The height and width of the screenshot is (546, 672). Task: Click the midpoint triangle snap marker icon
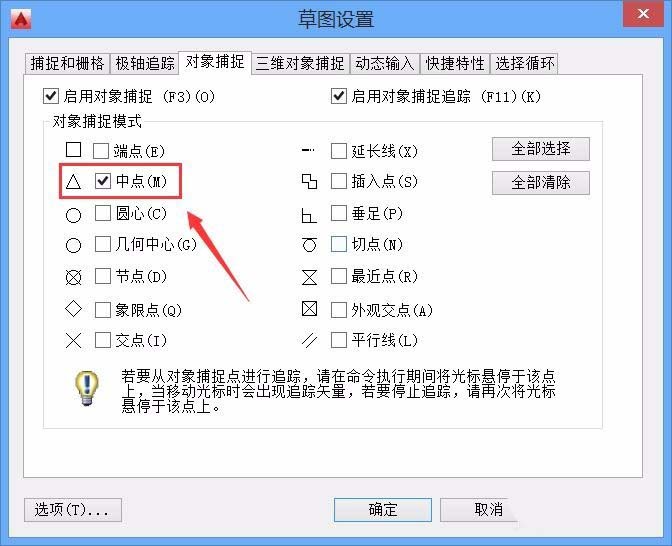click(x=73, y=182)
